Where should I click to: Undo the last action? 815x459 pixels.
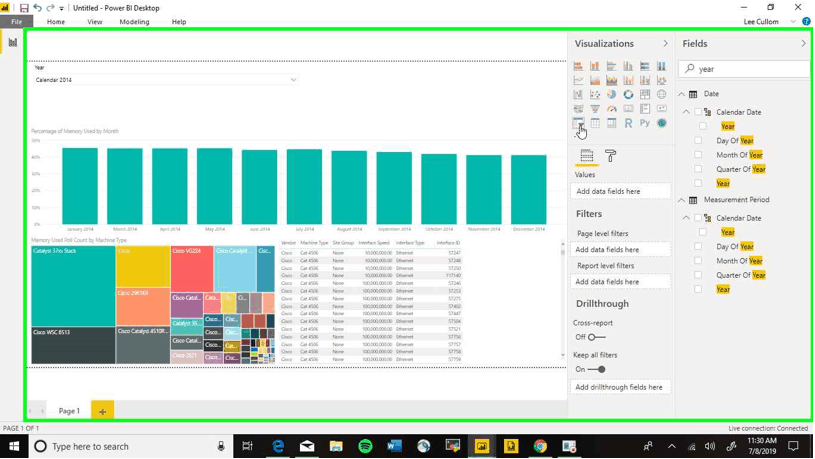click(x=37, y=8)
